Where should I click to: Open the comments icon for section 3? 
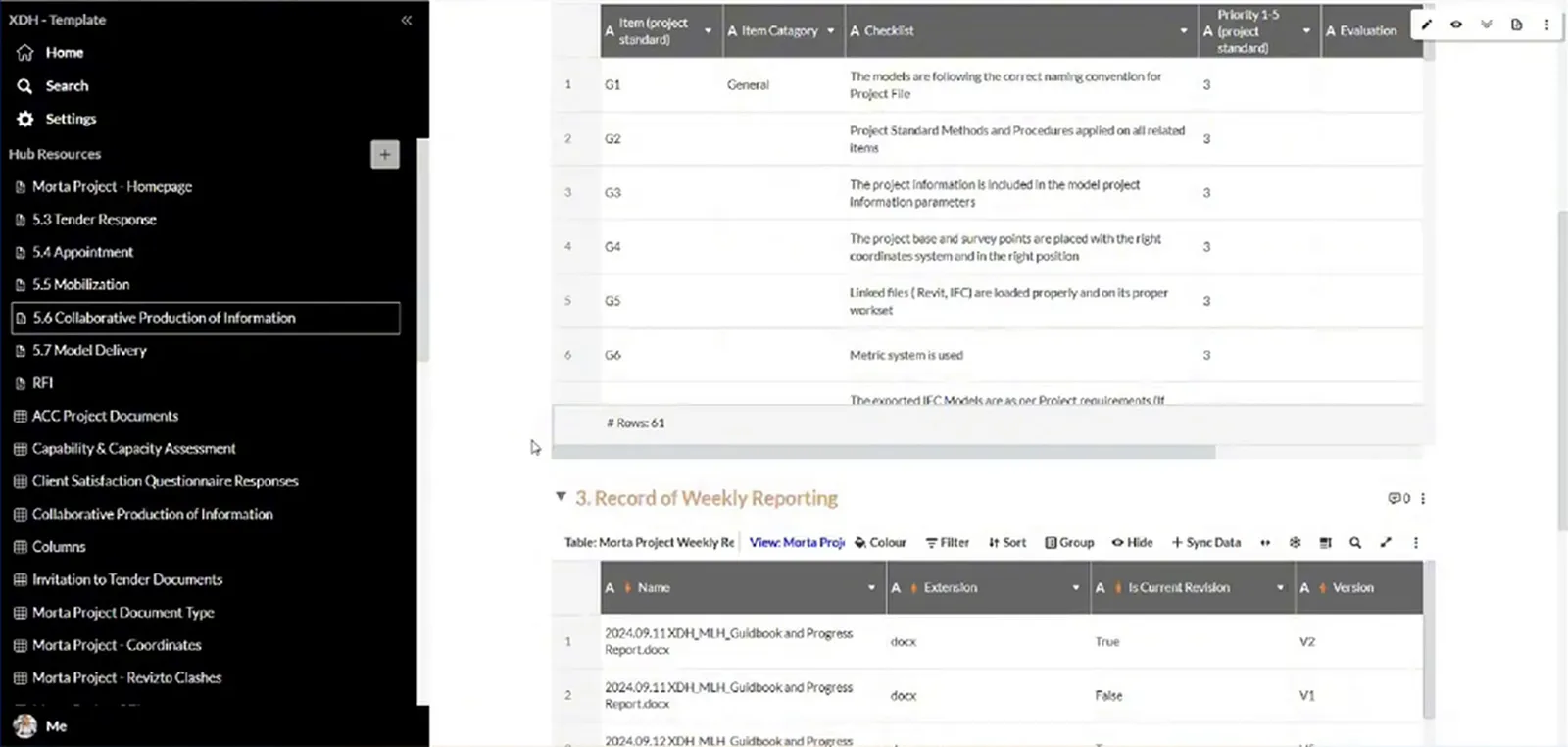[x=1398, y=498]
